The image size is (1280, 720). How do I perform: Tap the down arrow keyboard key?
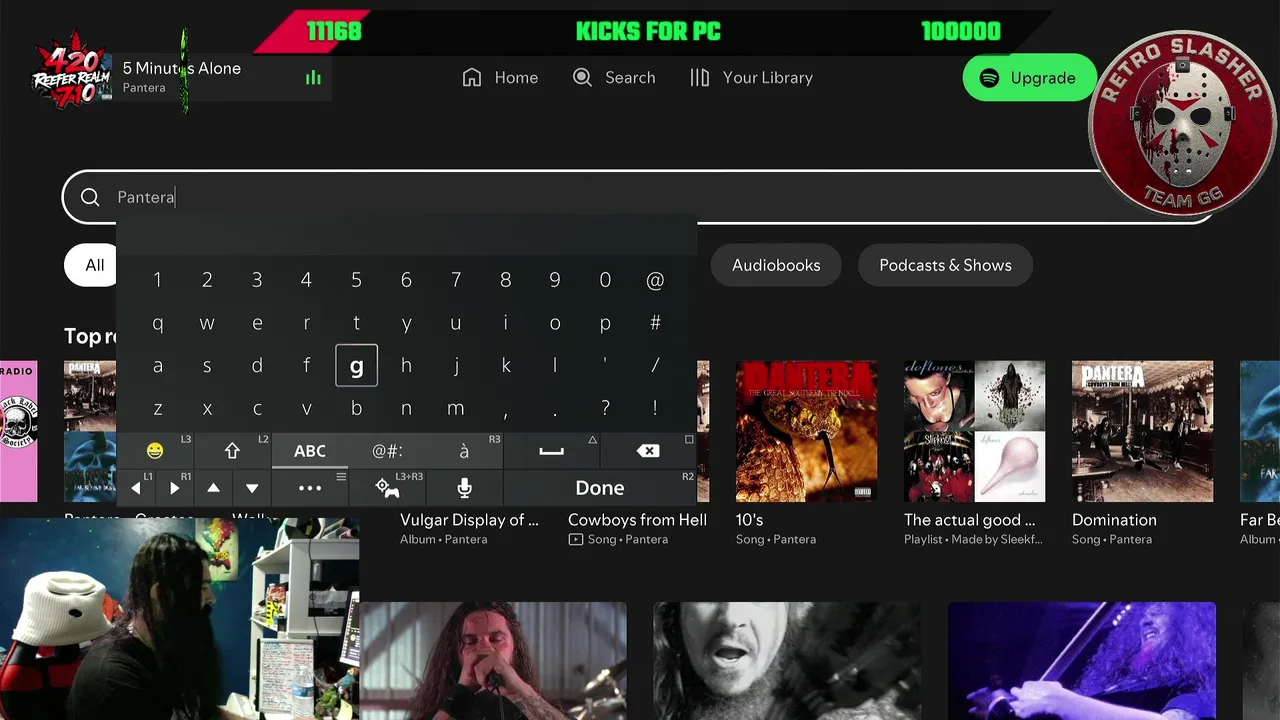pos(252,488)
